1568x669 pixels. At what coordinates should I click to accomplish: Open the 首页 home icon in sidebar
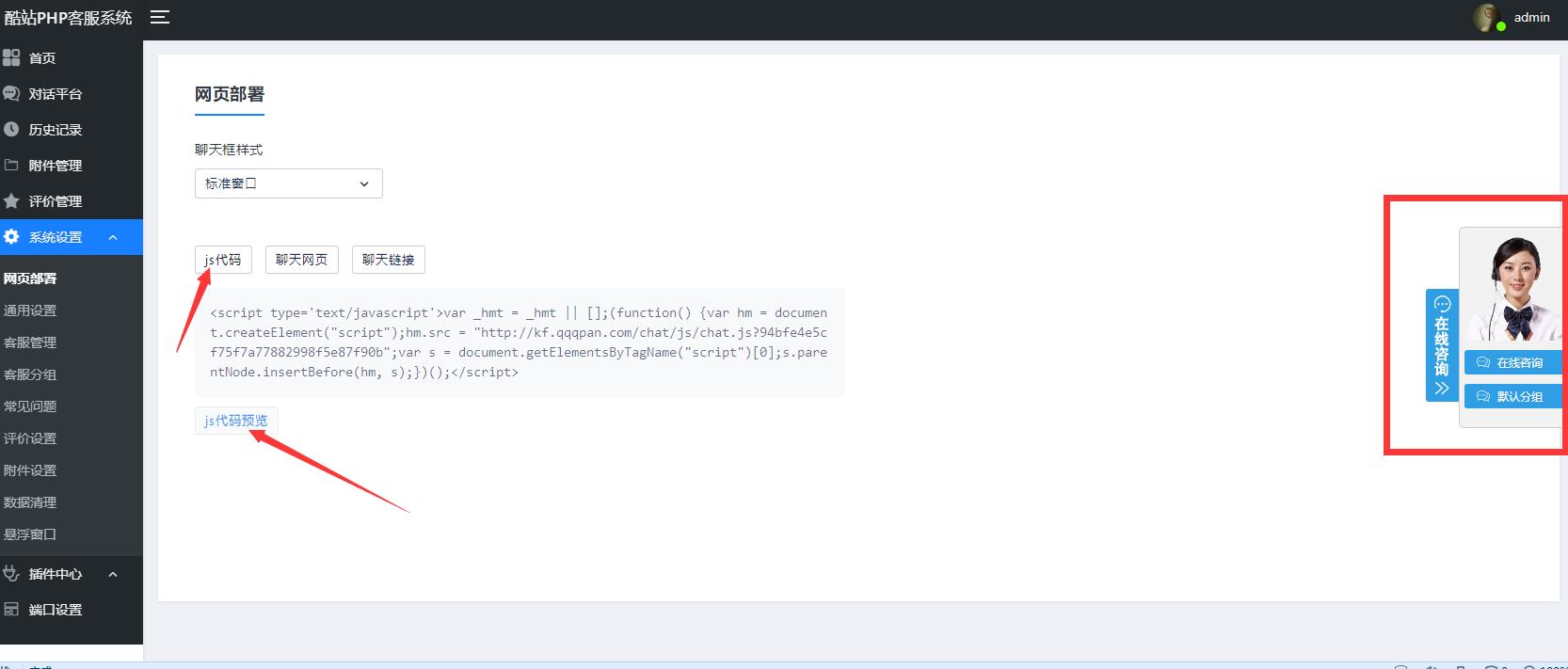pyautogui.click(x=11, y=58)
